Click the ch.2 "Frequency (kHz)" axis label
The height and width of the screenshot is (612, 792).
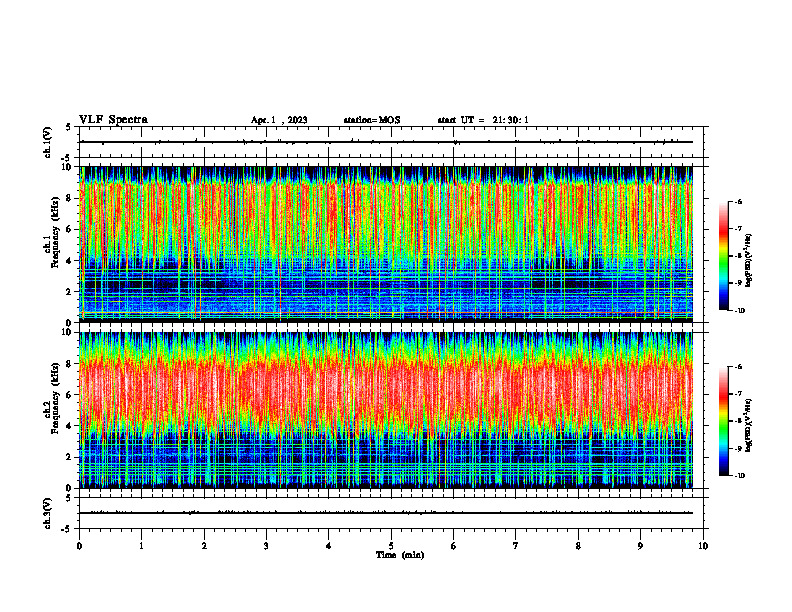tap(54, 398)
